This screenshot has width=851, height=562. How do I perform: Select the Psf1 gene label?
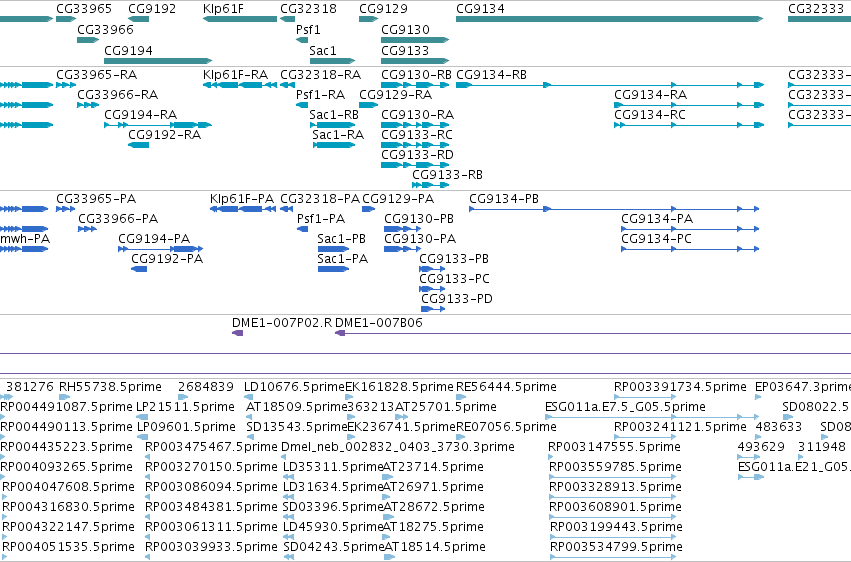point(308,29)
